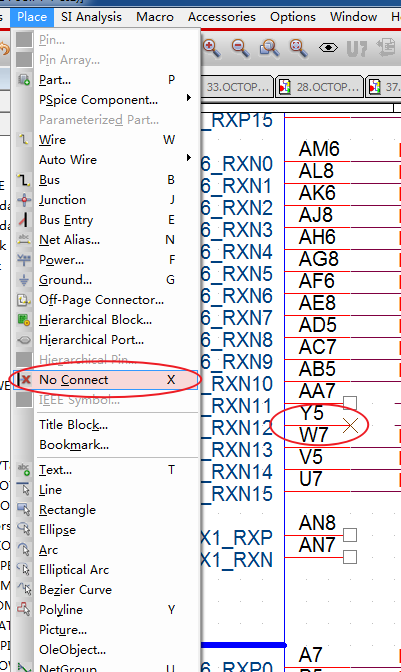Click the X1_RXN pin name
The width and height of the screenshot is (401, 672).
236,560
